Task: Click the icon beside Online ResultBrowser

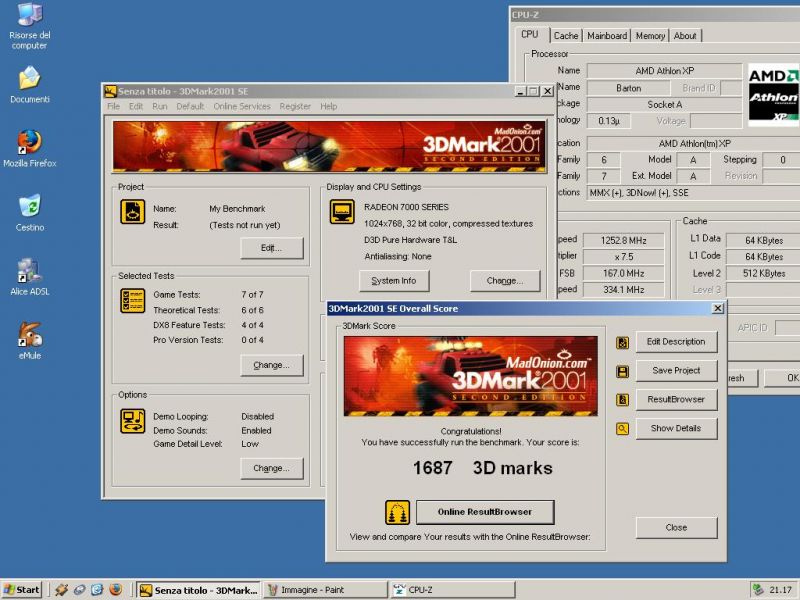Action: point(397,512)
